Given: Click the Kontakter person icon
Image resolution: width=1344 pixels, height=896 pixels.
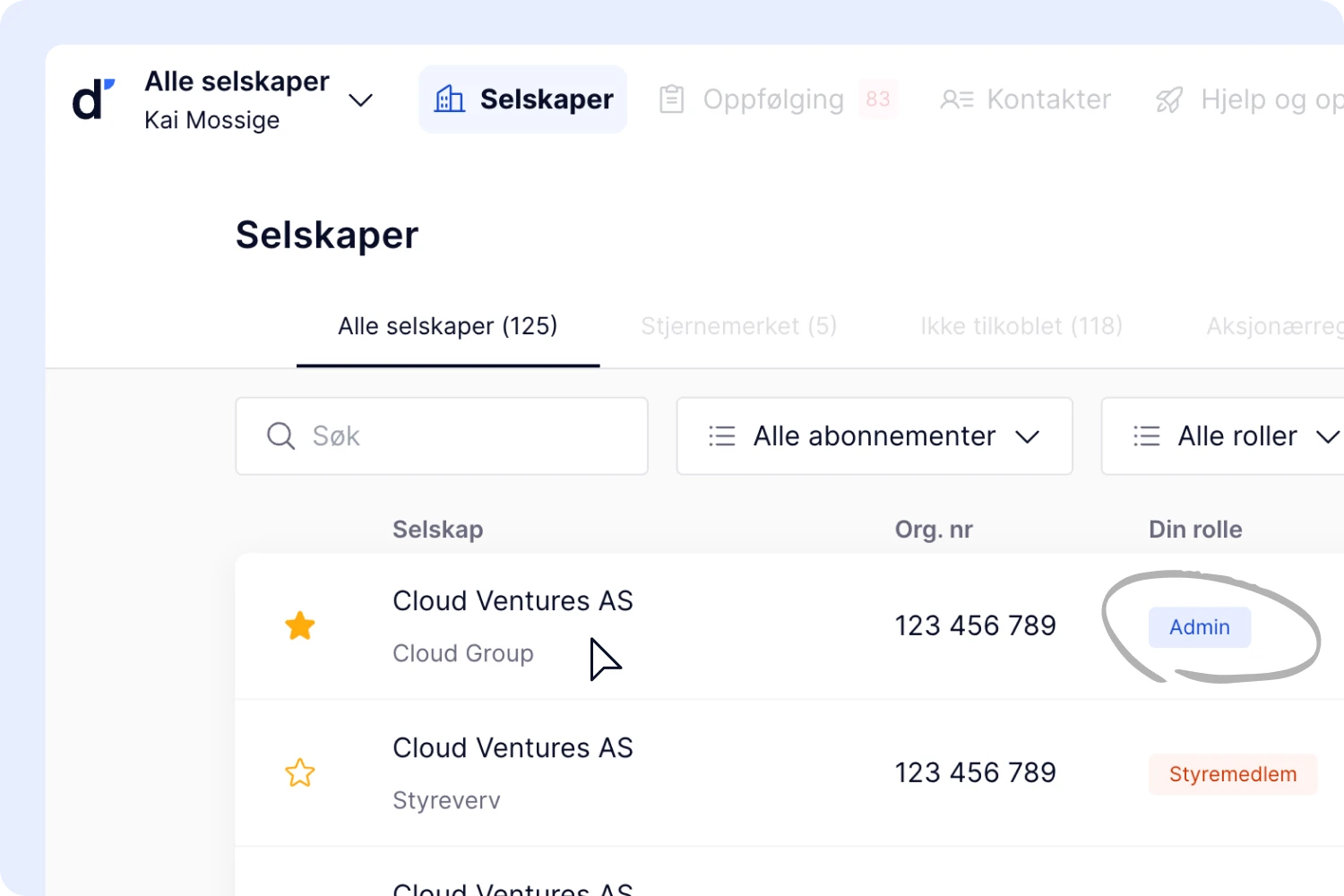Looking at the screenshot, I should (x=956, y=99).
